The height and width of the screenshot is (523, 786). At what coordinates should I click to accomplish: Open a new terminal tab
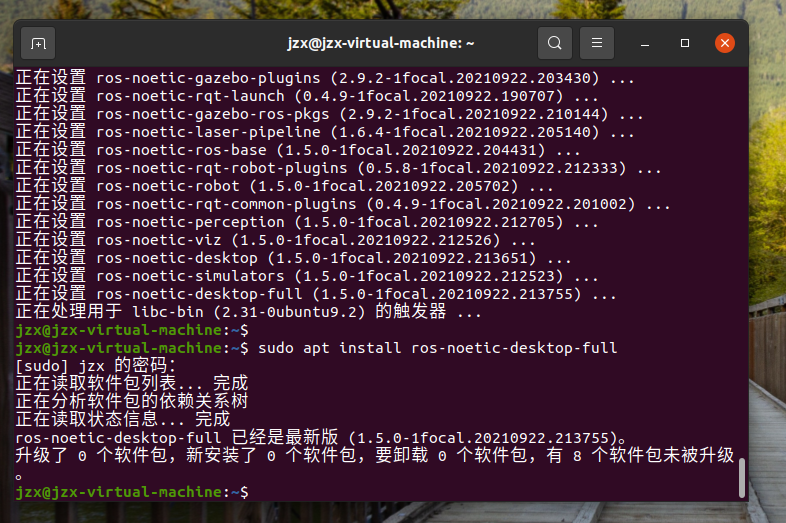point(38,44)
